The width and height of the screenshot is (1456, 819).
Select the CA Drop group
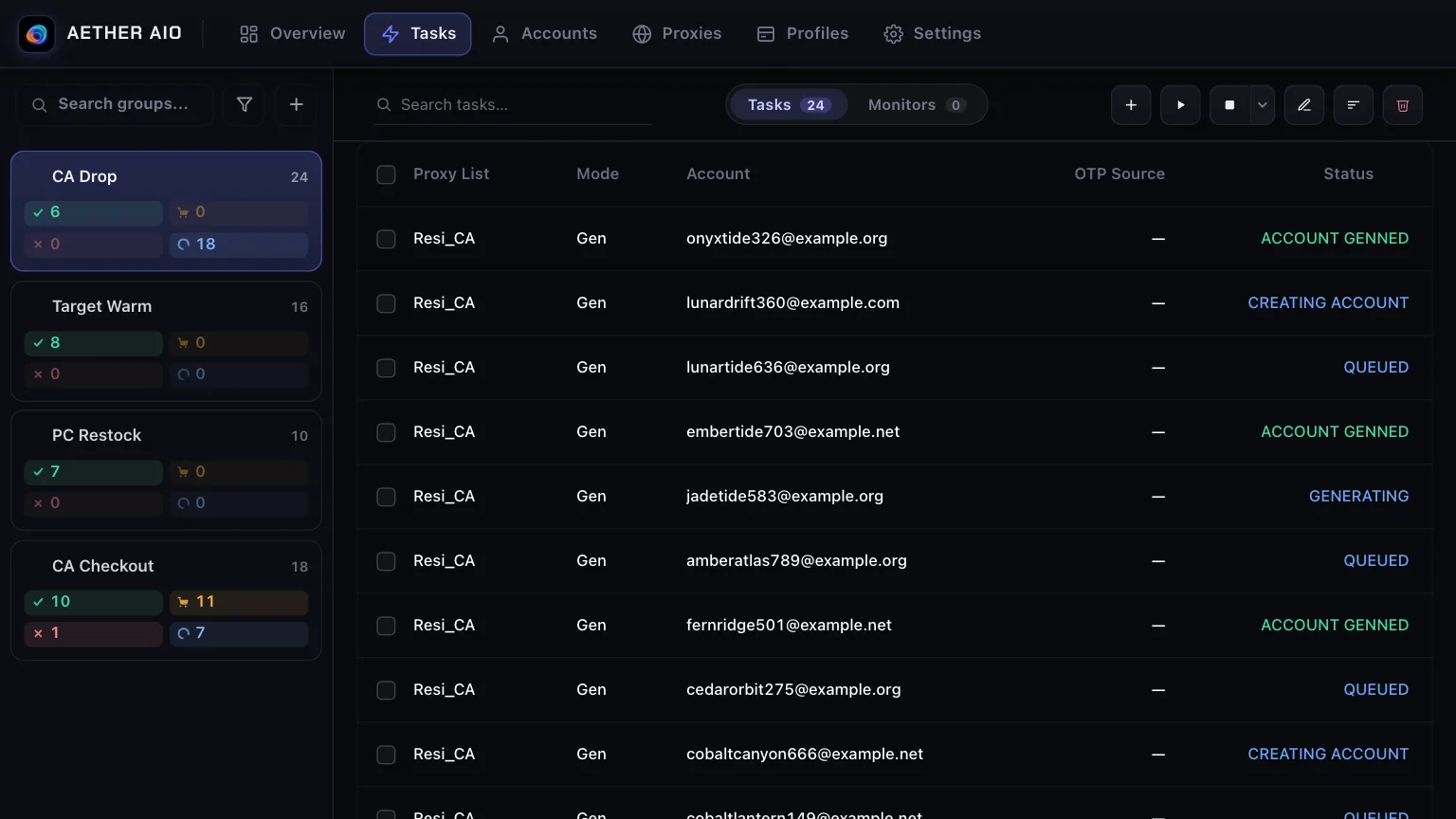[x=166, y=211]
